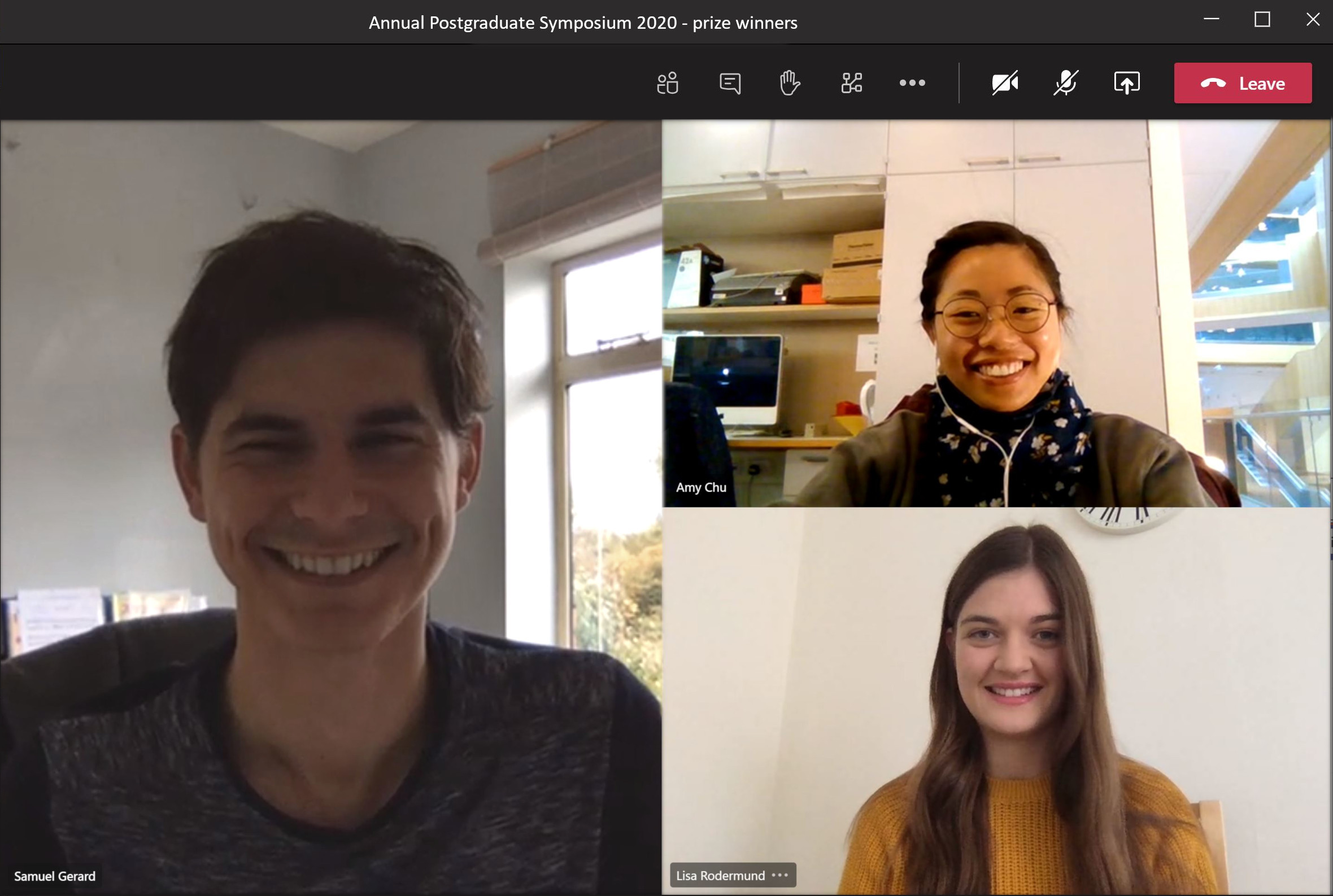Leave the meeting

coord(1244,83)
